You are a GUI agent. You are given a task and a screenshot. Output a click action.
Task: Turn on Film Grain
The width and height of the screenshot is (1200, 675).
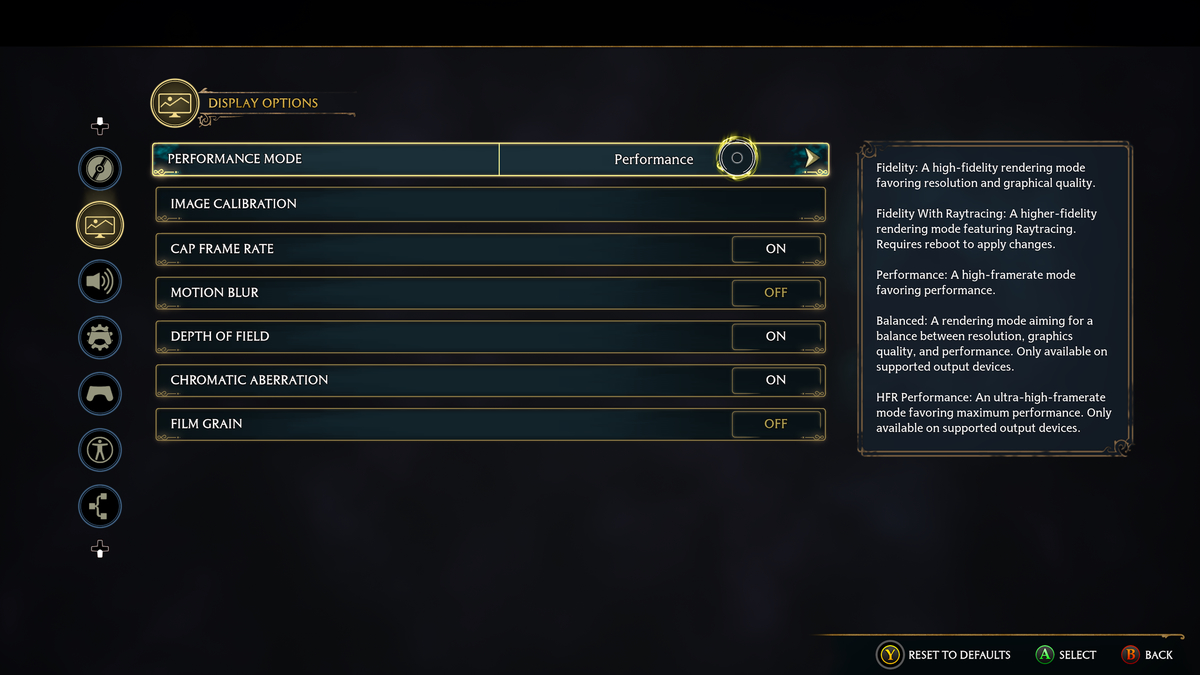point(777,423)
